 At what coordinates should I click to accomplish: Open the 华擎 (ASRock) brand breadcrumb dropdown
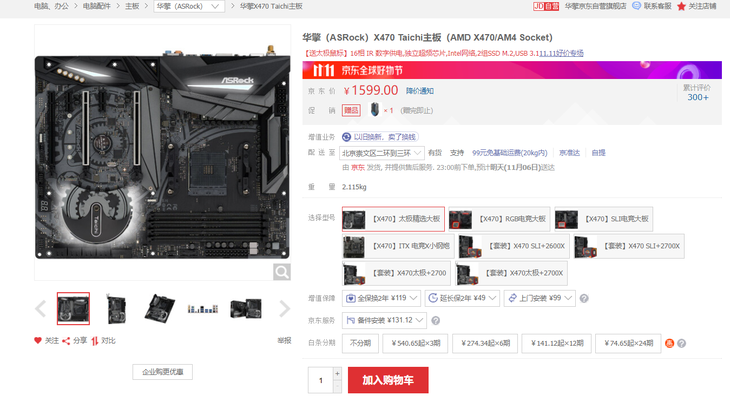189,6
